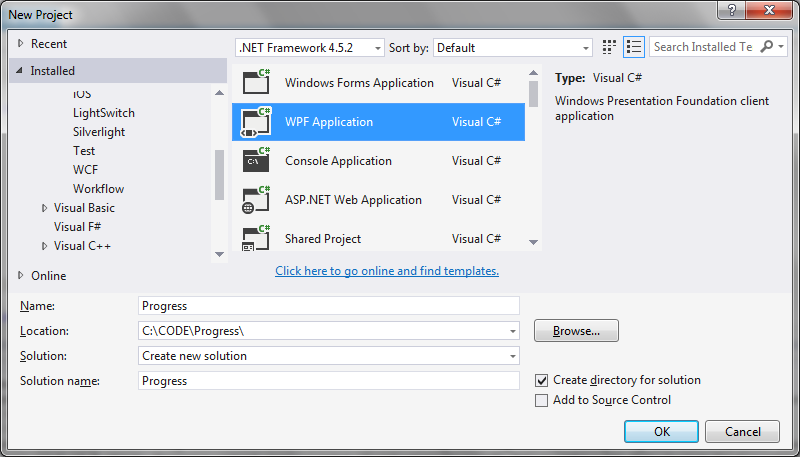Select the LightSwitch category
The image size is (800, 457).
click(104, 113)
